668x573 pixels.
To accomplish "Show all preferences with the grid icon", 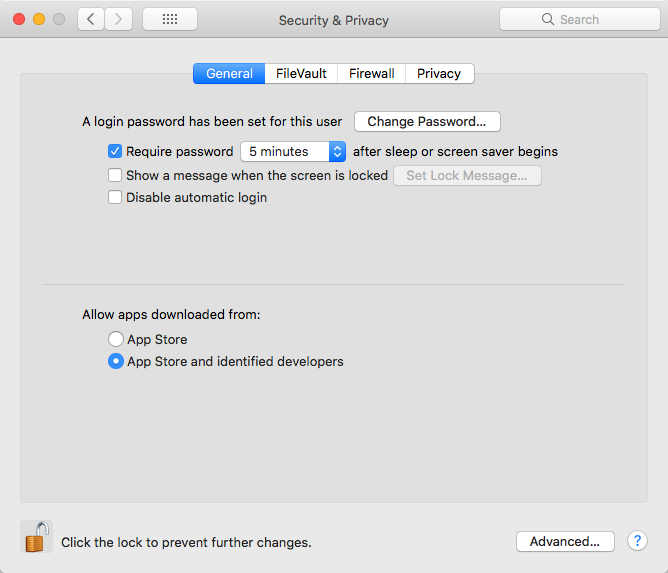I will click(x=170, y=19).
